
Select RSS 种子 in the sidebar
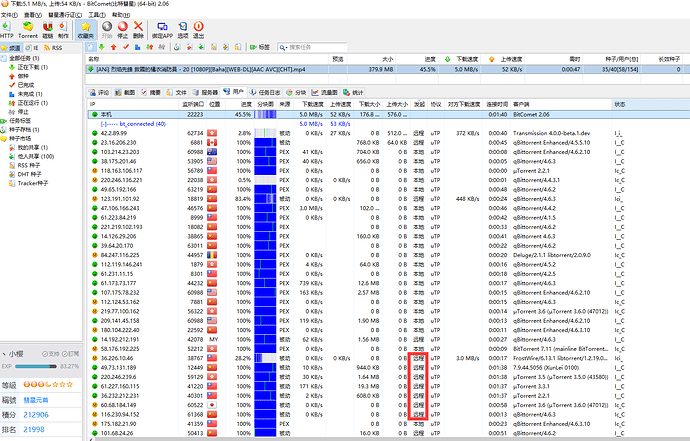(x=25, y=165)
